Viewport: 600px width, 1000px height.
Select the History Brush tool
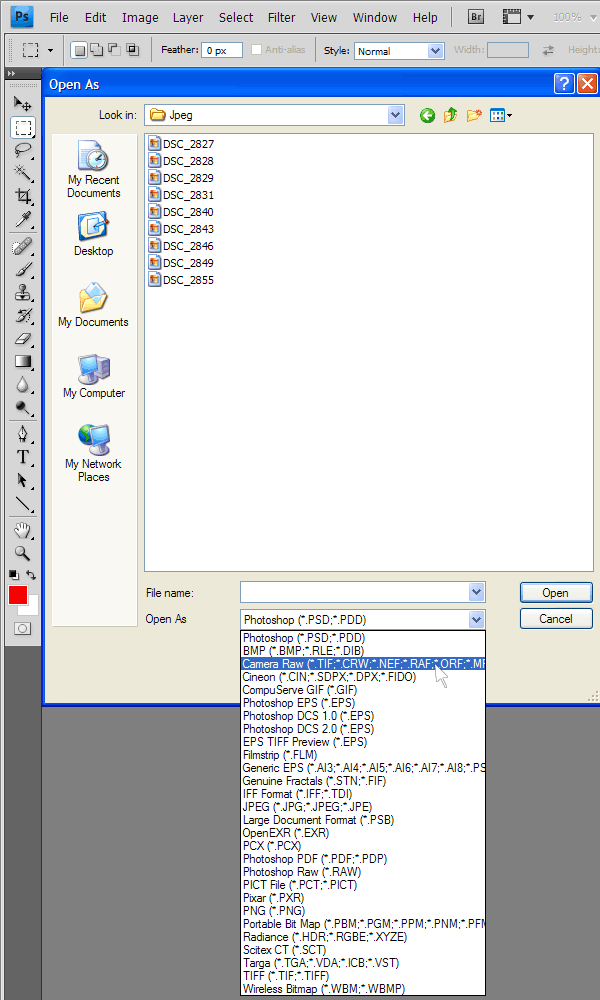(x=23, y=315)
